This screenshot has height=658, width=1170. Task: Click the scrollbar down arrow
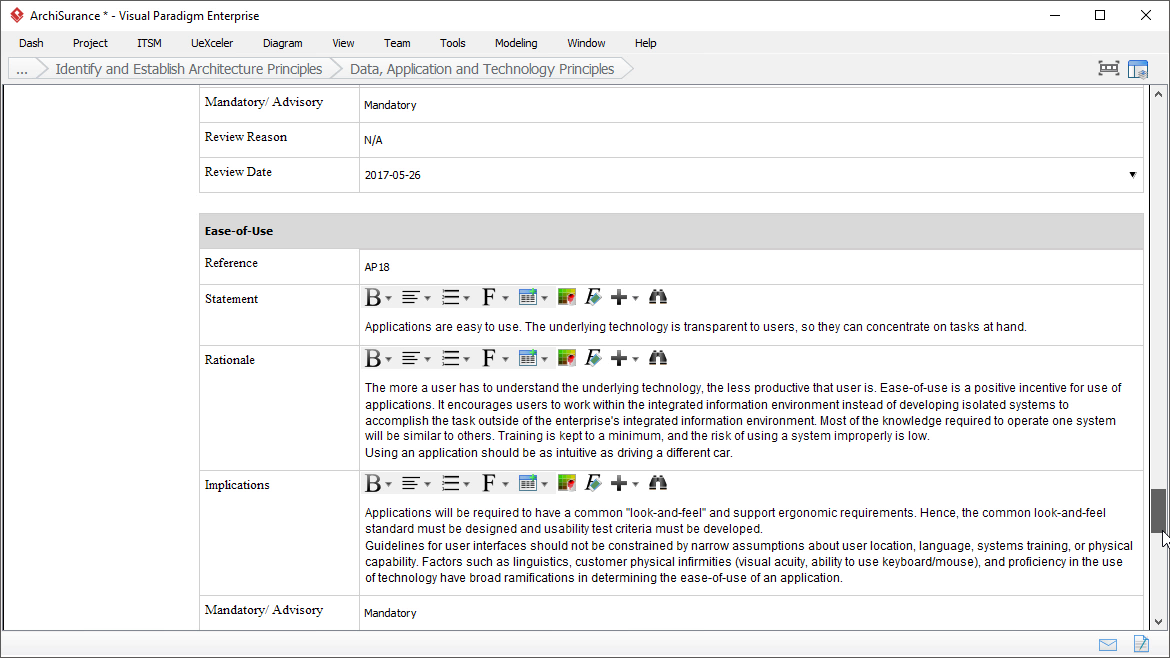(1158, 621)
